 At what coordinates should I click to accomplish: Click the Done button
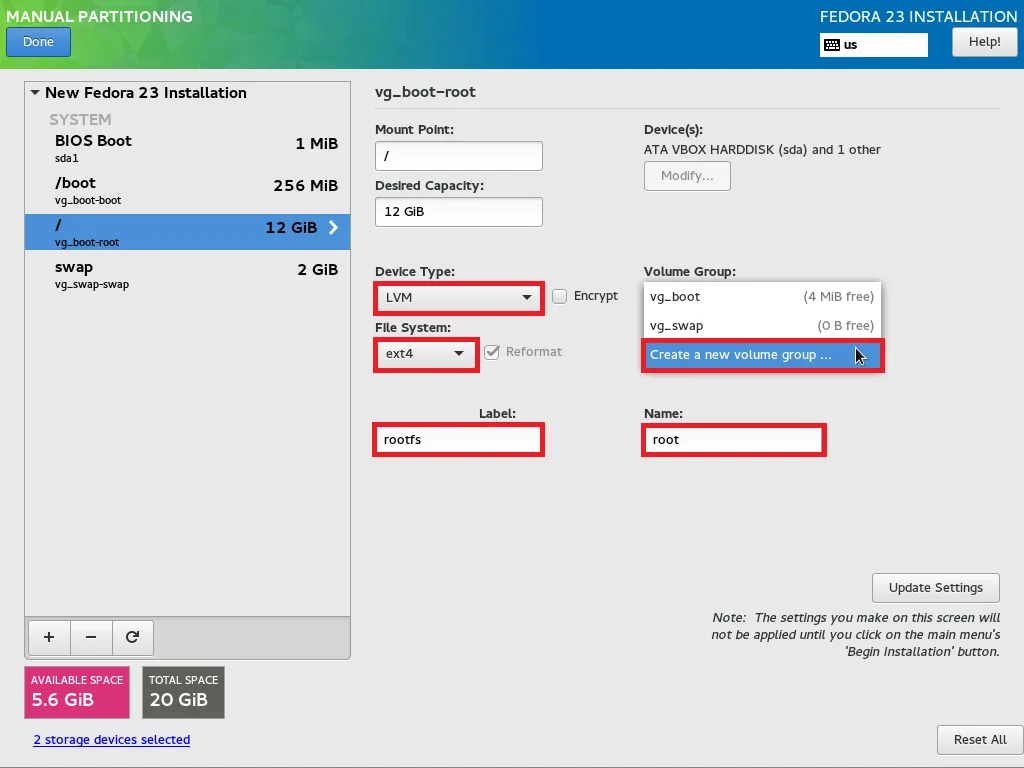click(x=39, y=42)
